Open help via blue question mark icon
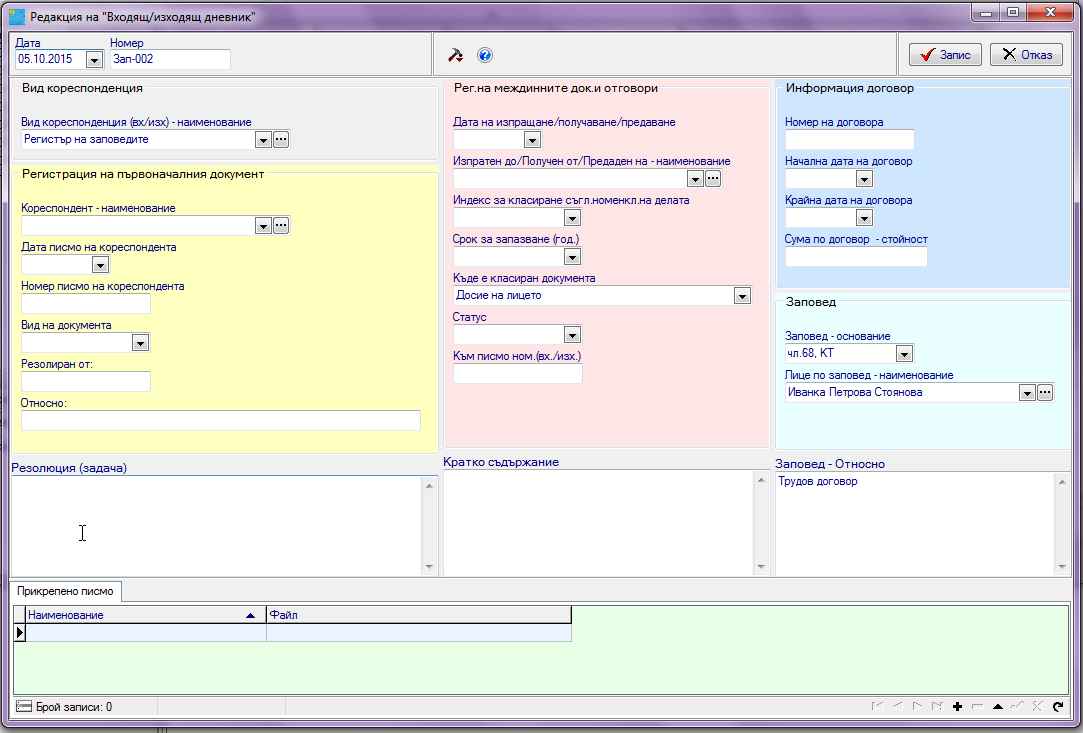 [485, 55]
